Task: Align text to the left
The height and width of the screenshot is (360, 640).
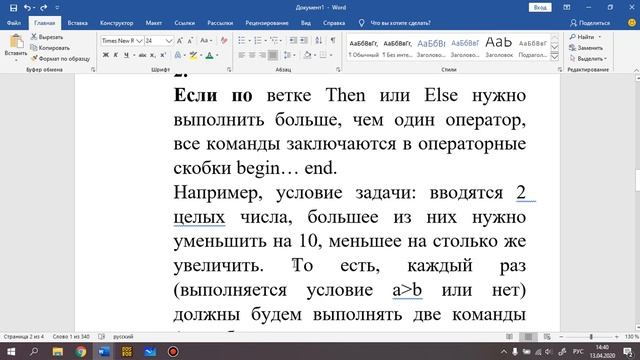Action: click(x=242, y=55)
